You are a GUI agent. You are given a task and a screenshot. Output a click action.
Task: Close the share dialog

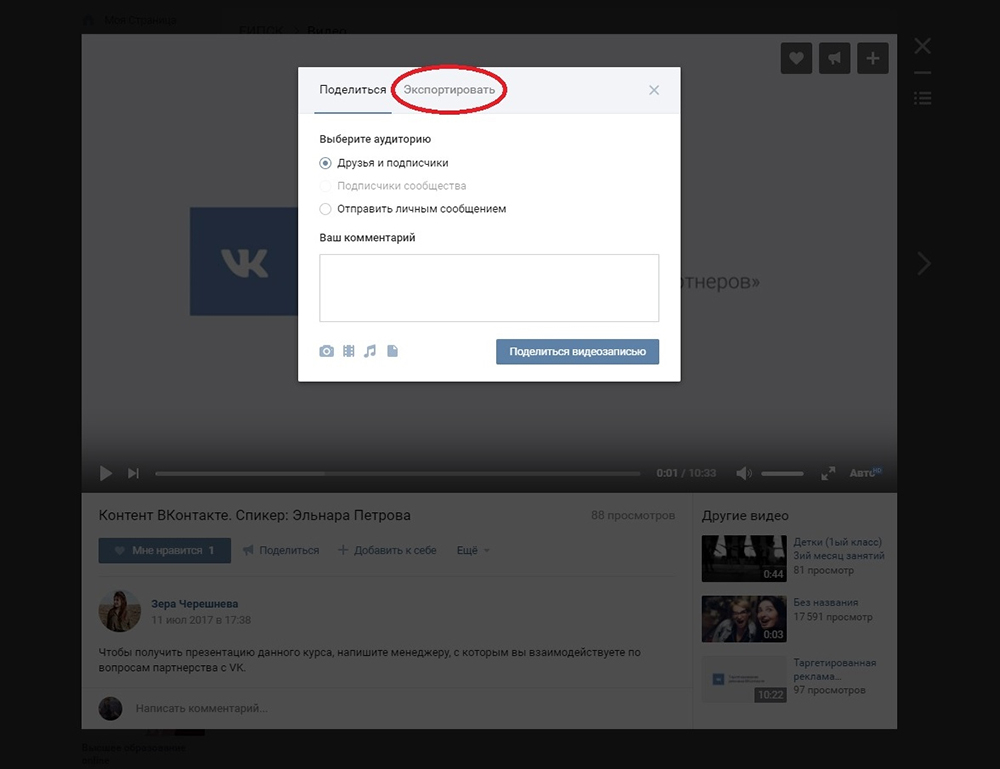pyautogui.click(x=654, y=90)
